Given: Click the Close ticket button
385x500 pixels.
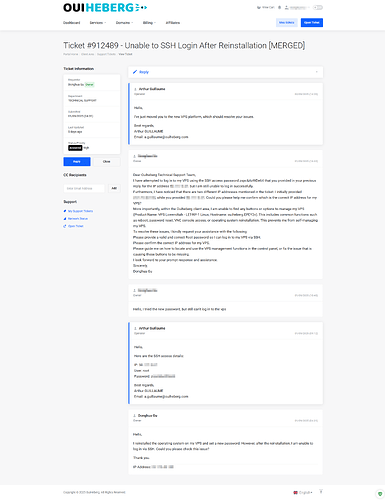Looking at the screenshot, I should point(107,161).
